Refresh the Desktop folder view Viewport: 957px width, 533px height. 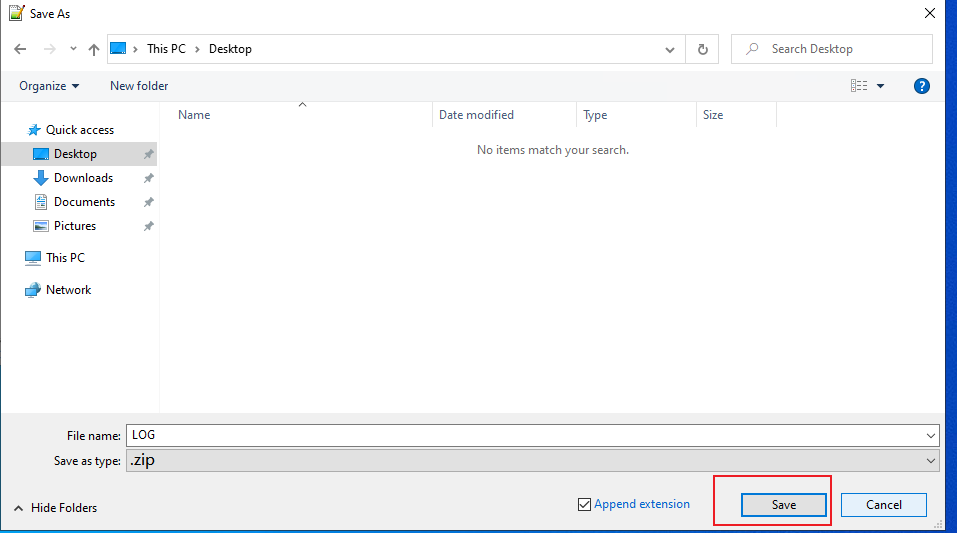pyautogui.click(x=702, y=49)
